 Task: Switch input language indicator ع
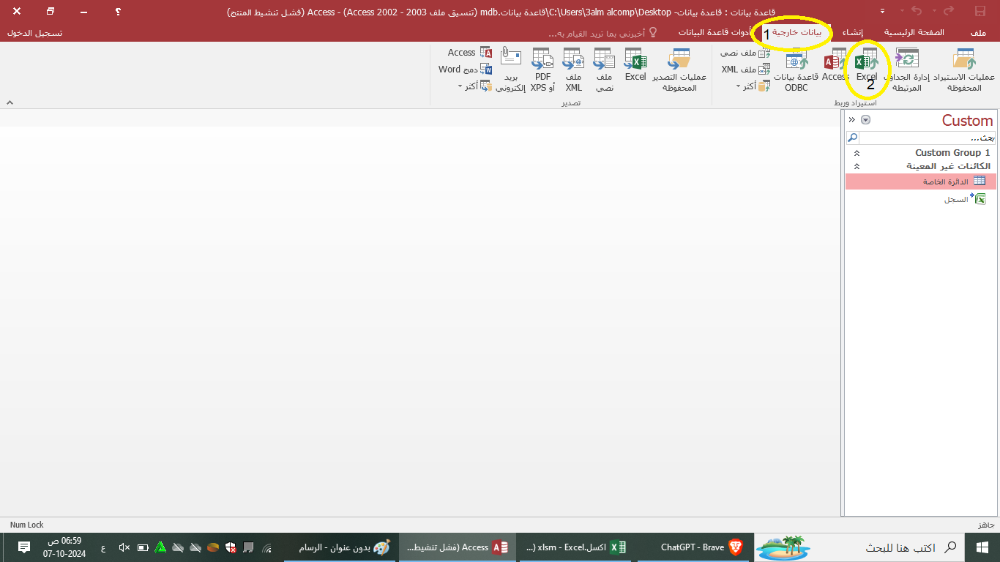(103, 548)
